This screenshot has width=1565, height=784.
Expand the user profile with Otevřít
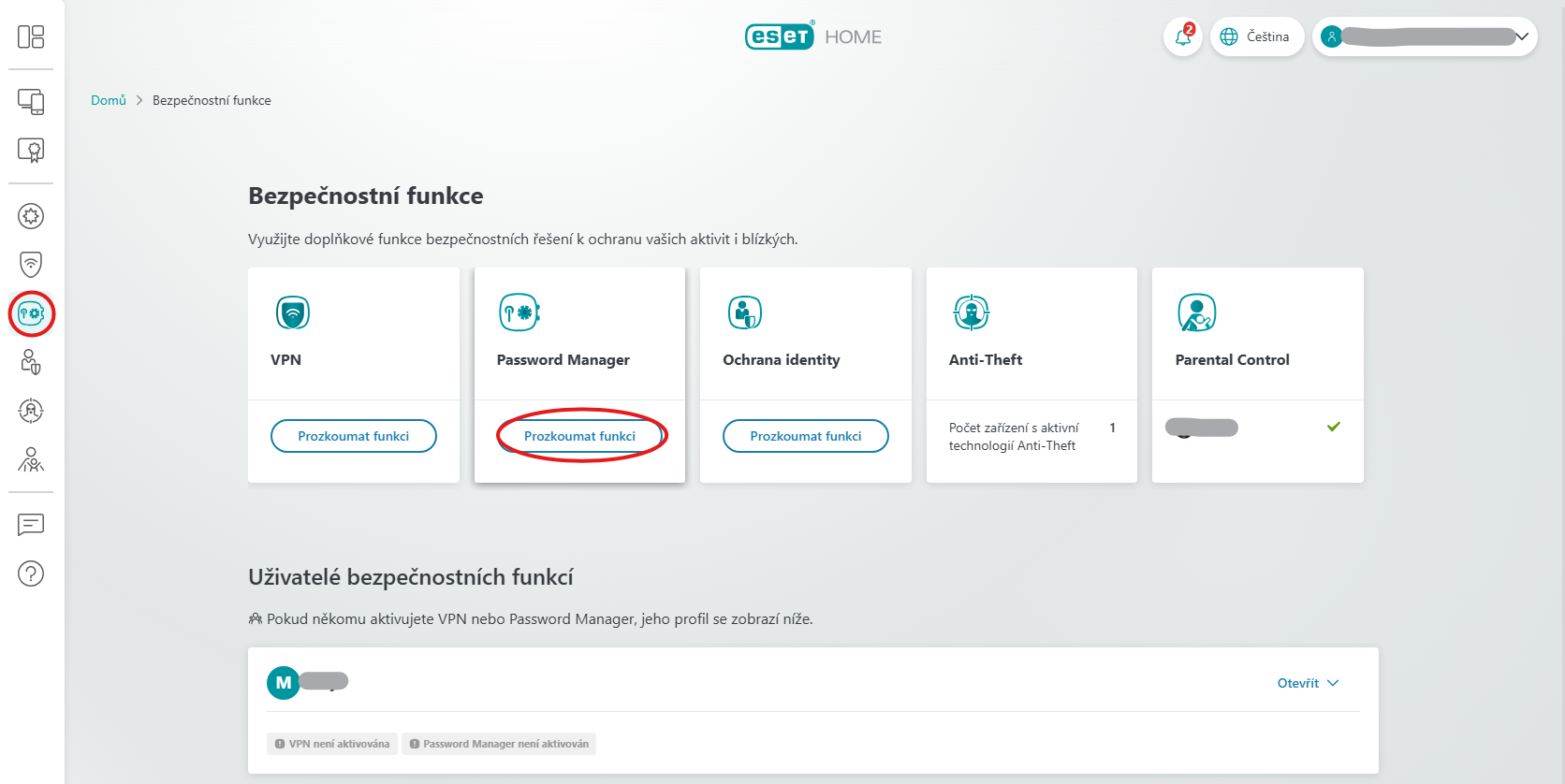point(1309,683)
